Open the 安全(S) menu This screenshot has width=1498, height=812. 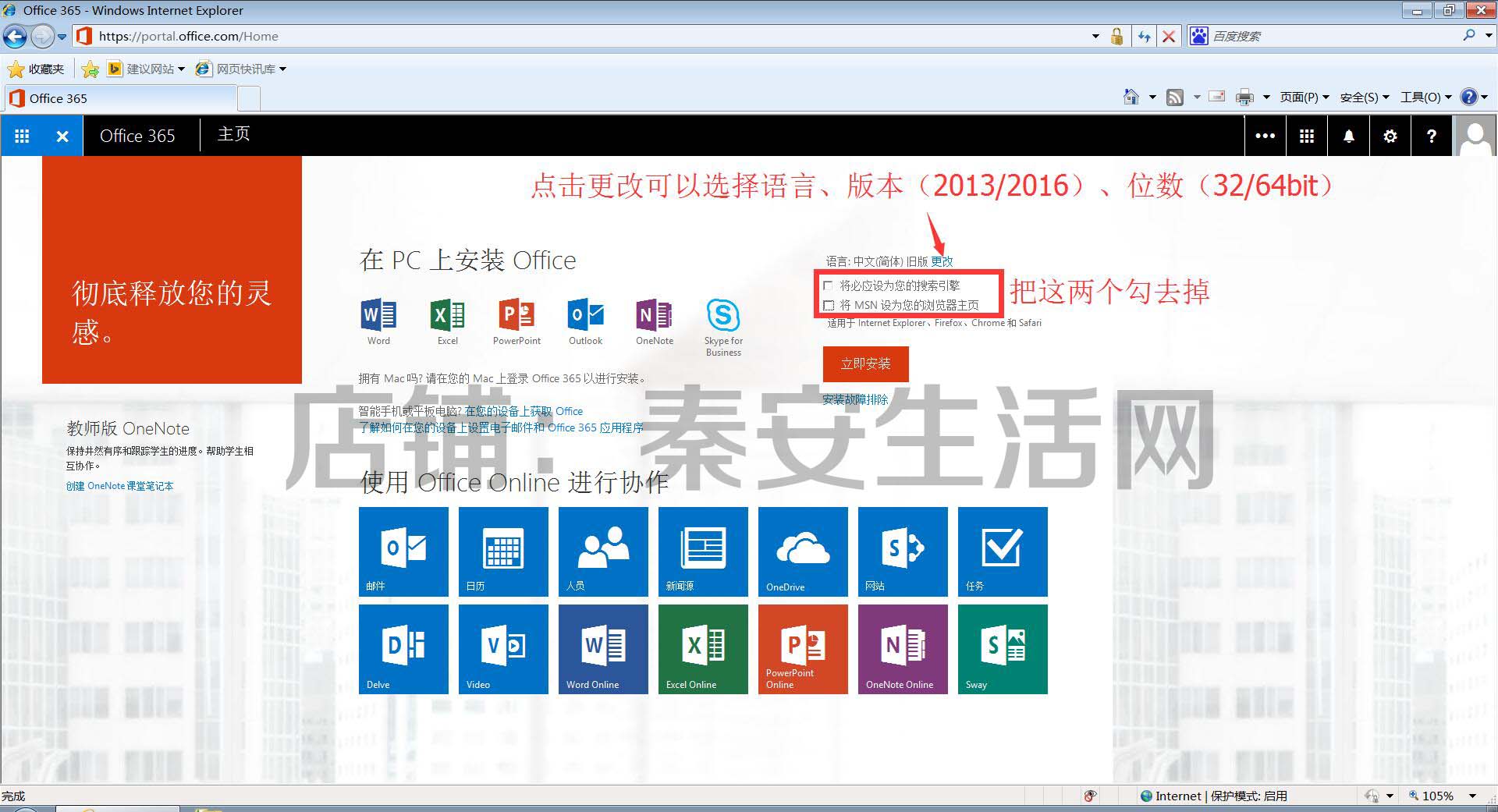[1365, 98]
